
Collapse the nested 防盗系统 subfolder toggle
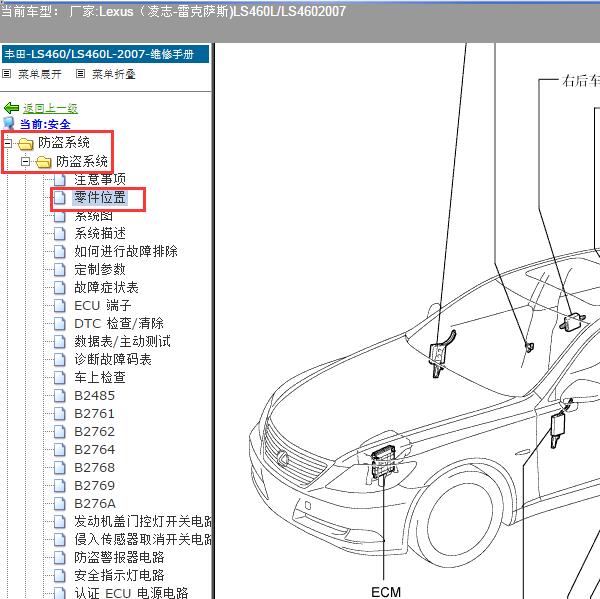[26, 161]
